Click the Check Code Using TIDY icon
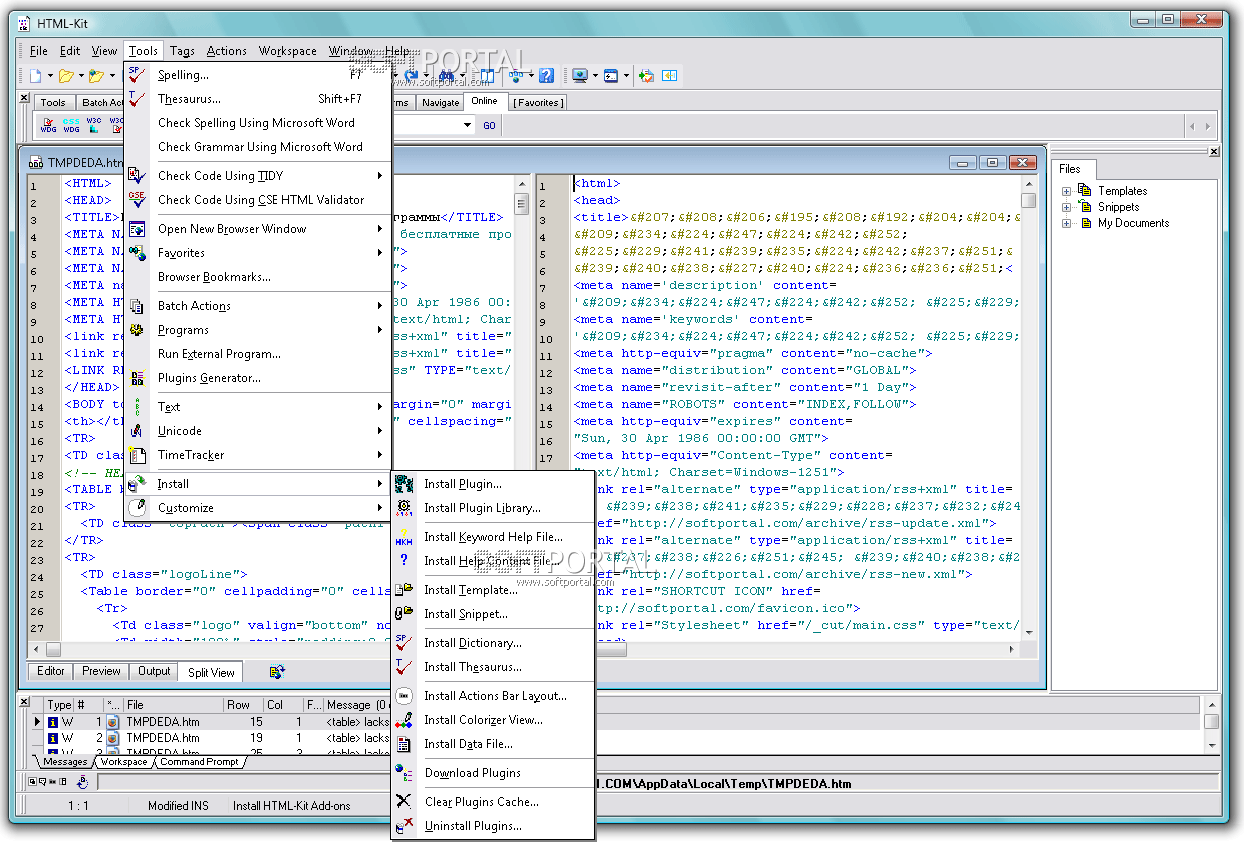The height and width of the screenshot is (845, 1244). [138, 176]
